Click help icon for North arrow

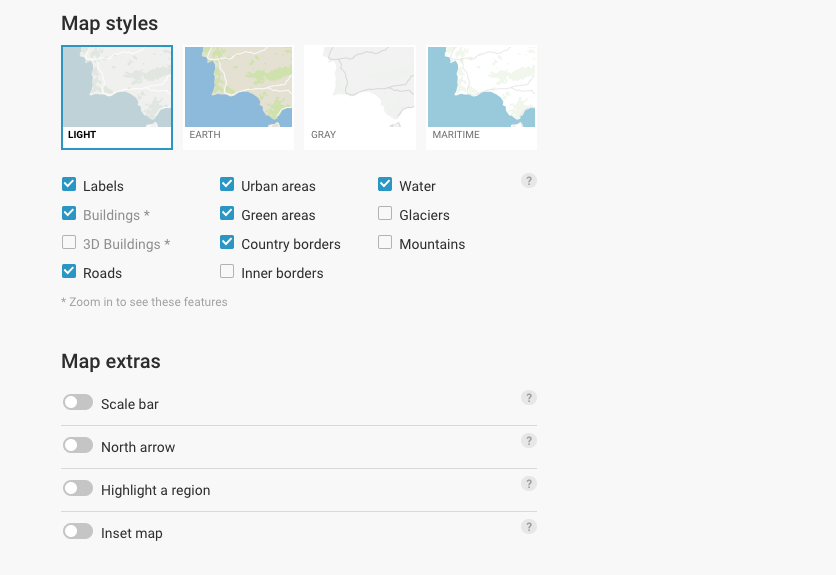(x=529, y=441)
